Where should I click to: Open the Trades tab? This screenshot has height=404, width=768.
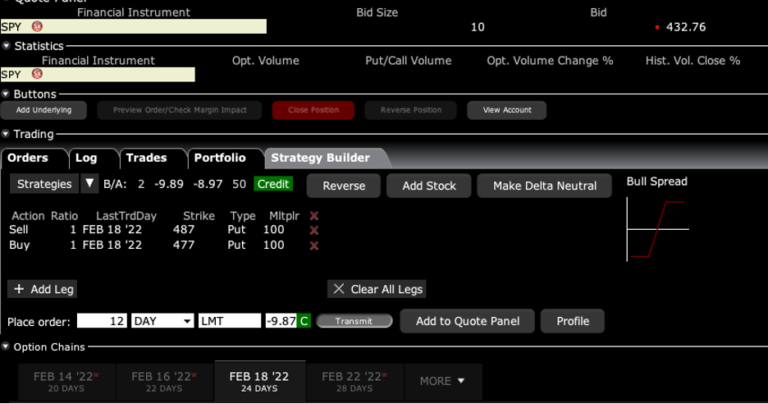pyautogui.click(x=146, y=158)
